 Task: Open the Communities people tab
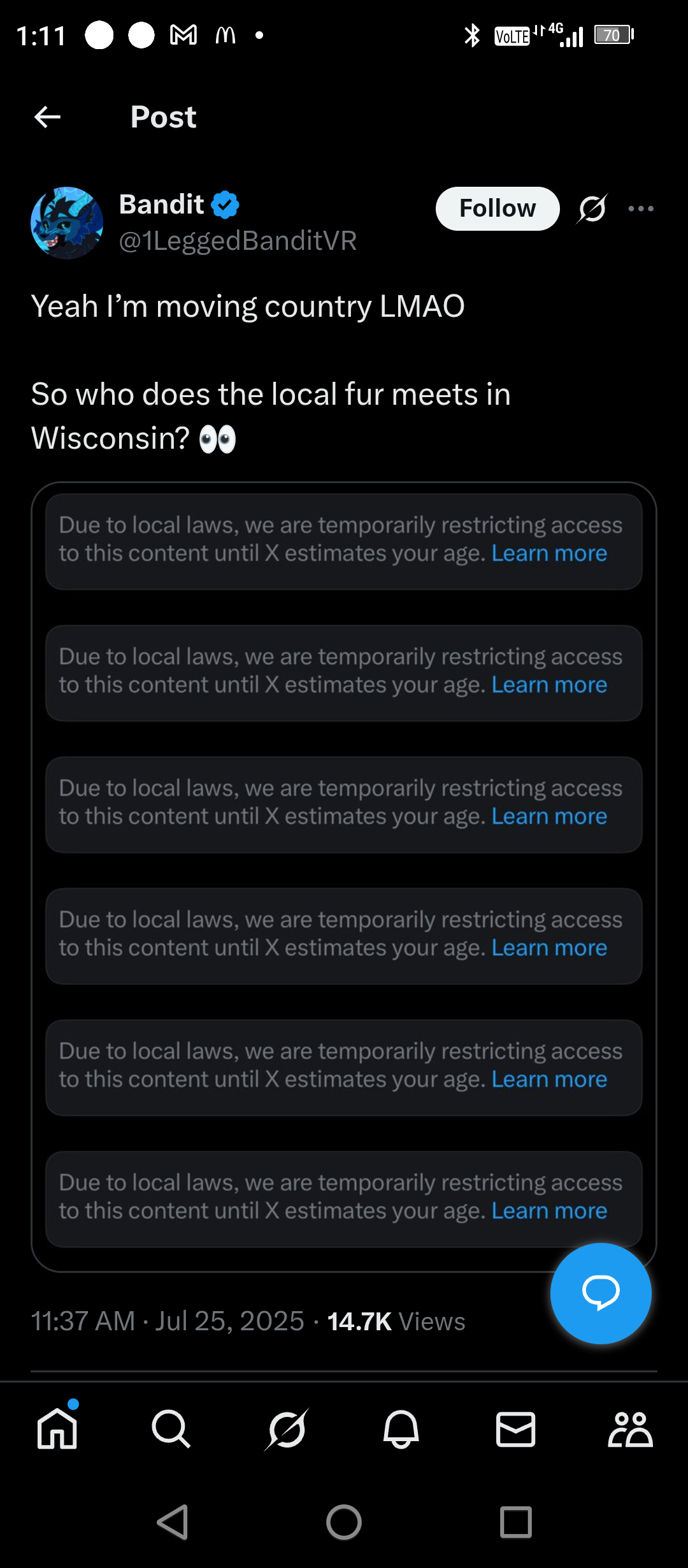[x=630, y=1429]
